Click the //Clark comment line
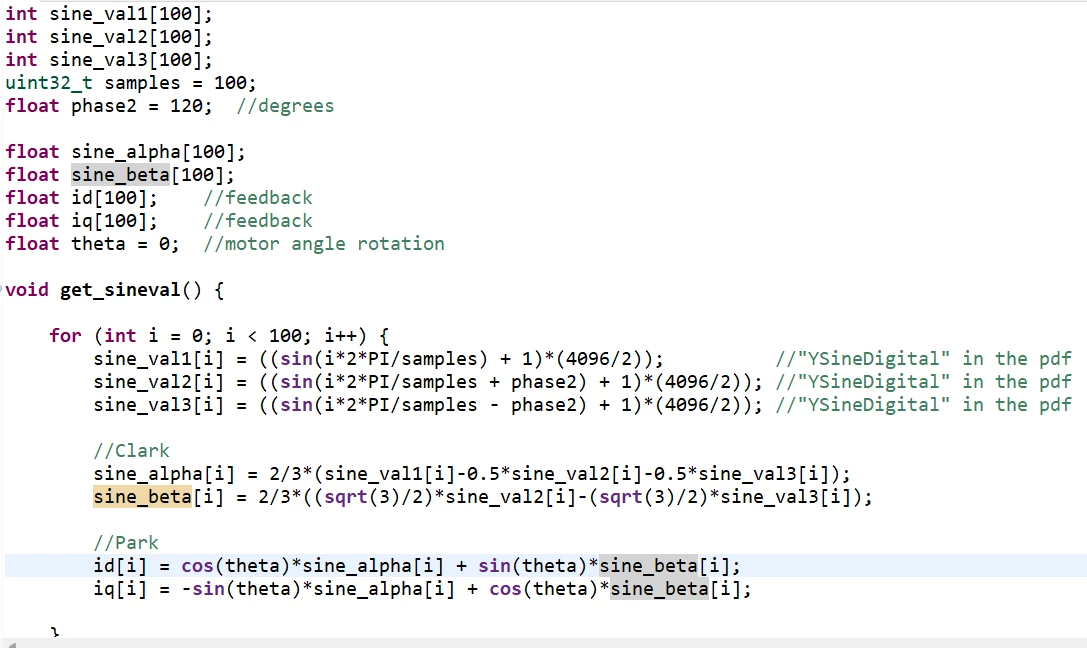The image size is (1087, 648). point(132,451)
